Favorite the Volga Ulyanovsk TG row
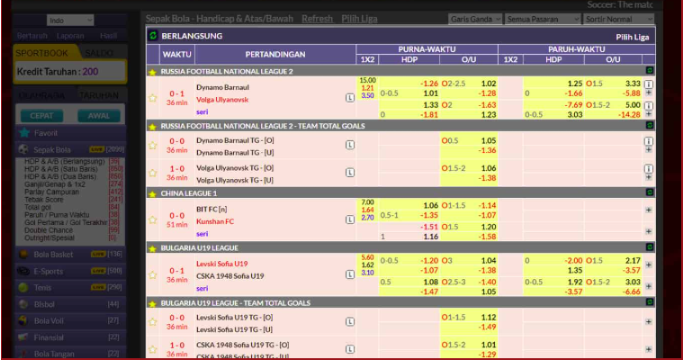 [153, 173]
